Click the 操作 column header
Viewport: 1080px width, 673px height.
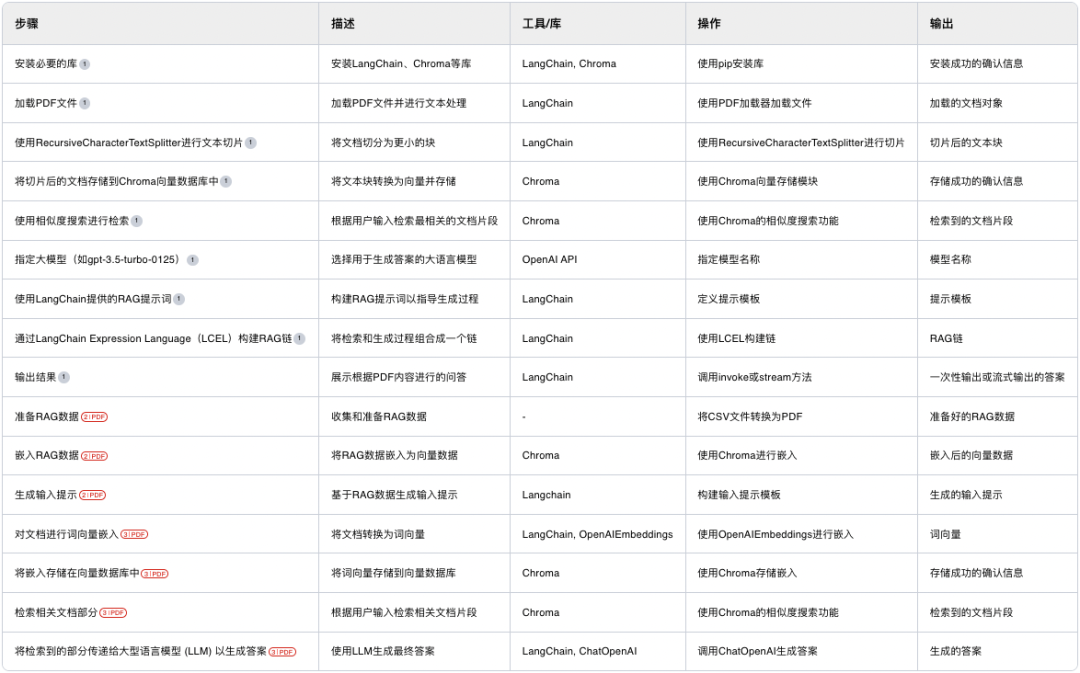pyautogui.click(x=709, y=23)
